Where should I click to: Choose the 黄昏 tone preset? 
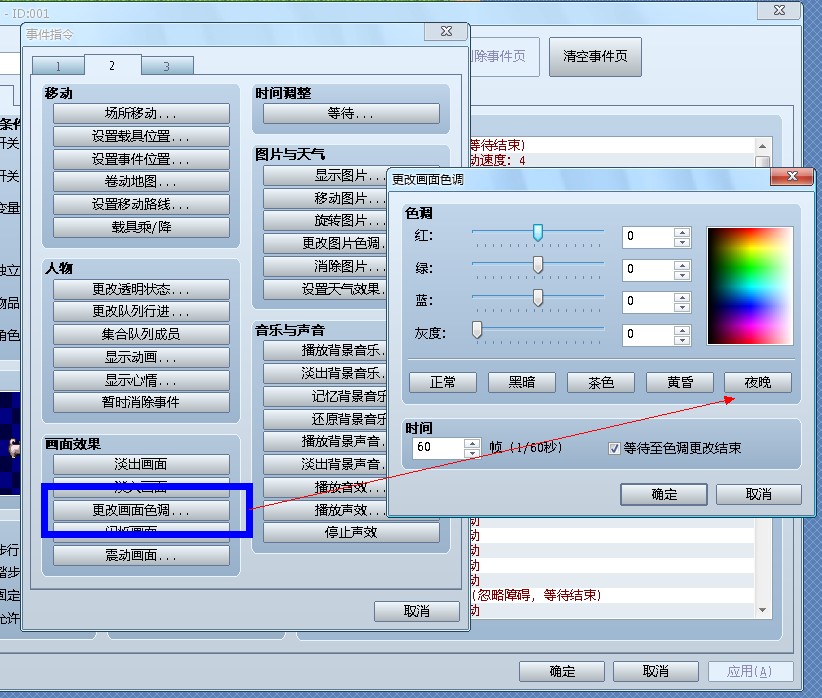tap(680, 382)
